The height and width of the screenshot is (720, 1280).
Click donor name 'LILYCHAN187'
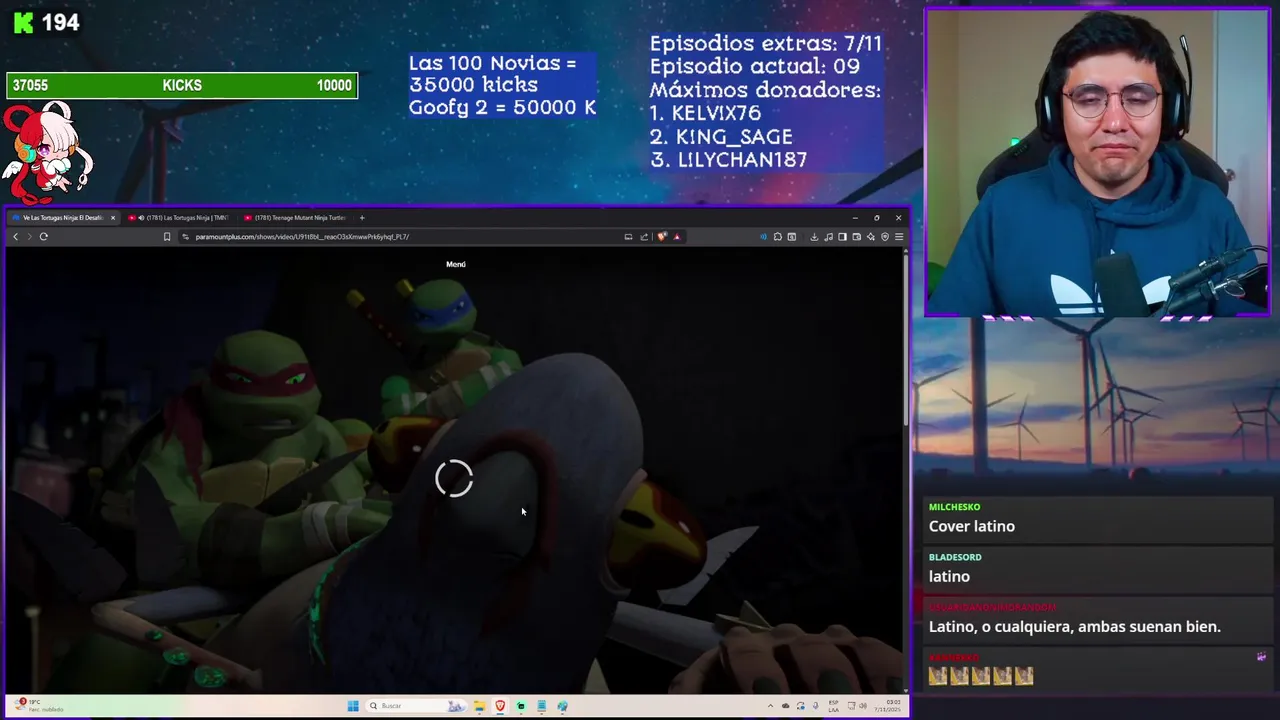742,160
